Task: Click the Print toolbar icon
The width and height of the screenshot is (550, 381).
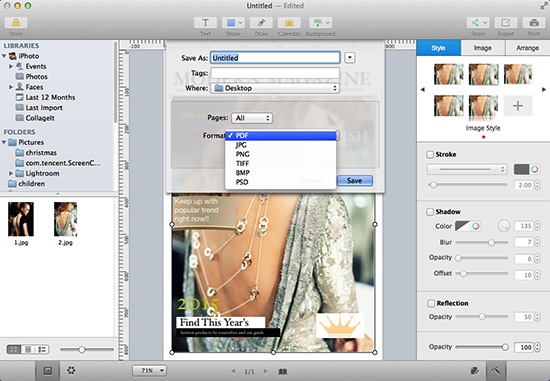Action: click(x=534, y=23)
